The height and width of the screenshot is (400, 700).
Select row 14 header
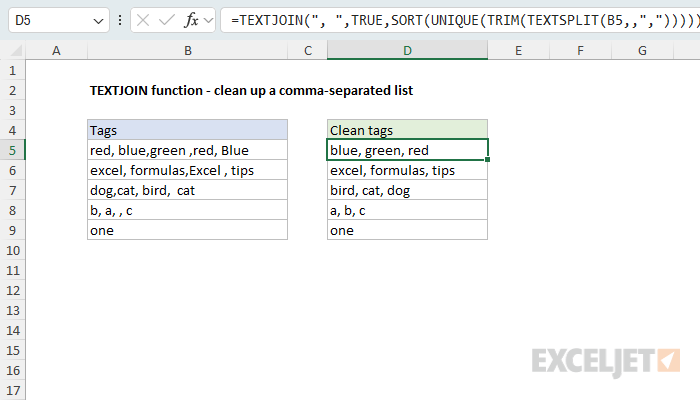[x=12, y=330]
